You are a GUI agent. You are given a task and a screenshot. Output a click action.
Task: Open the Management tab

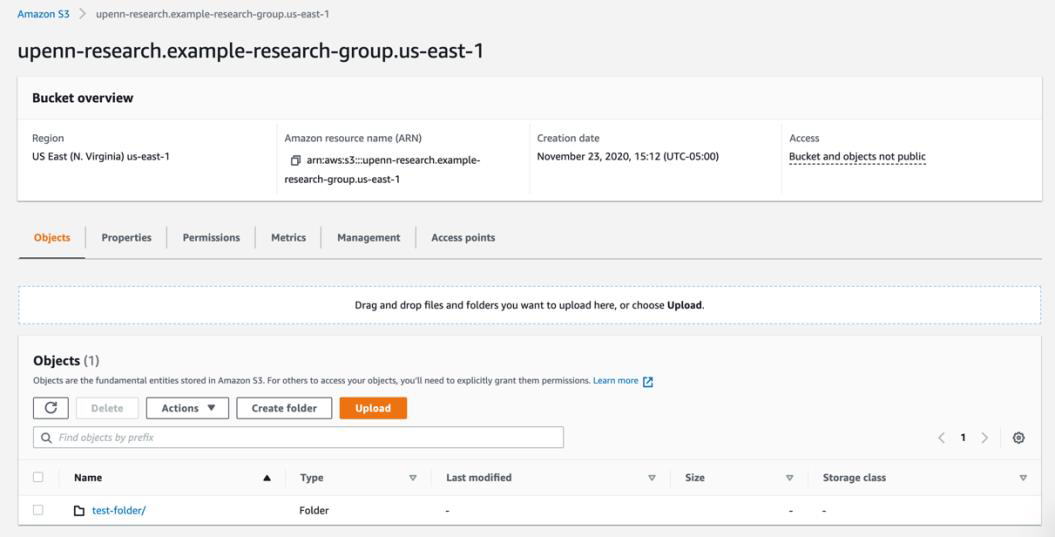[x=369, y=238]
